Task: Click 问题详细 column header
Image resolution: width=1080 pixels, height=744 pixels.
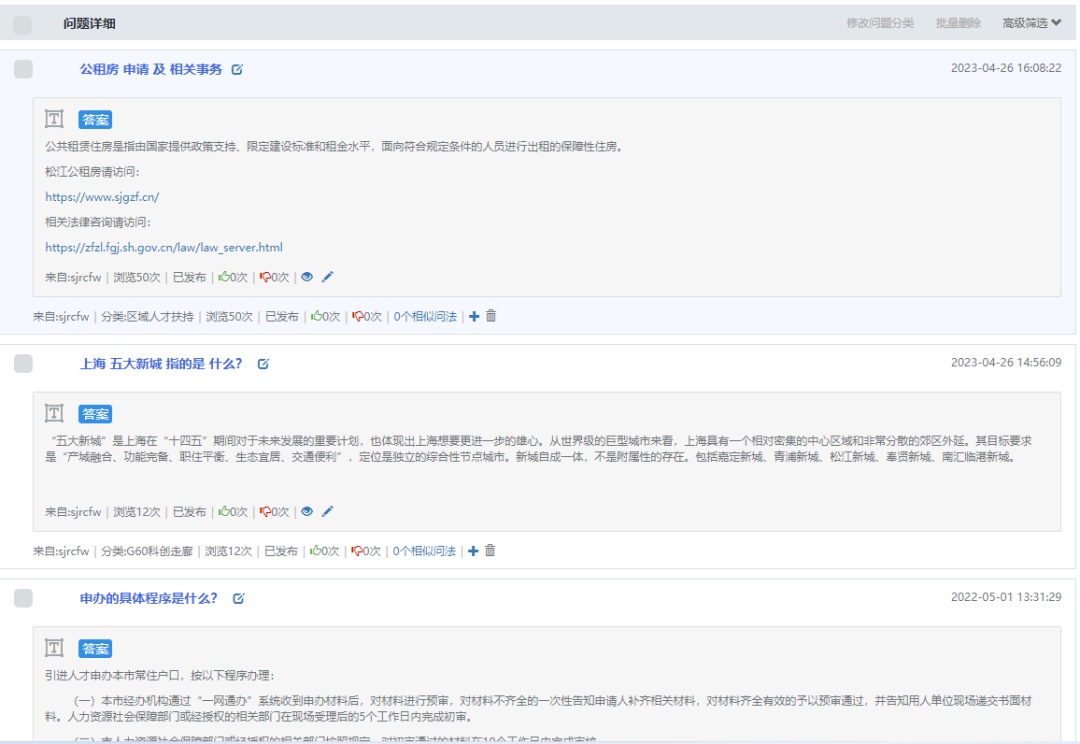Action: [90, 23]
